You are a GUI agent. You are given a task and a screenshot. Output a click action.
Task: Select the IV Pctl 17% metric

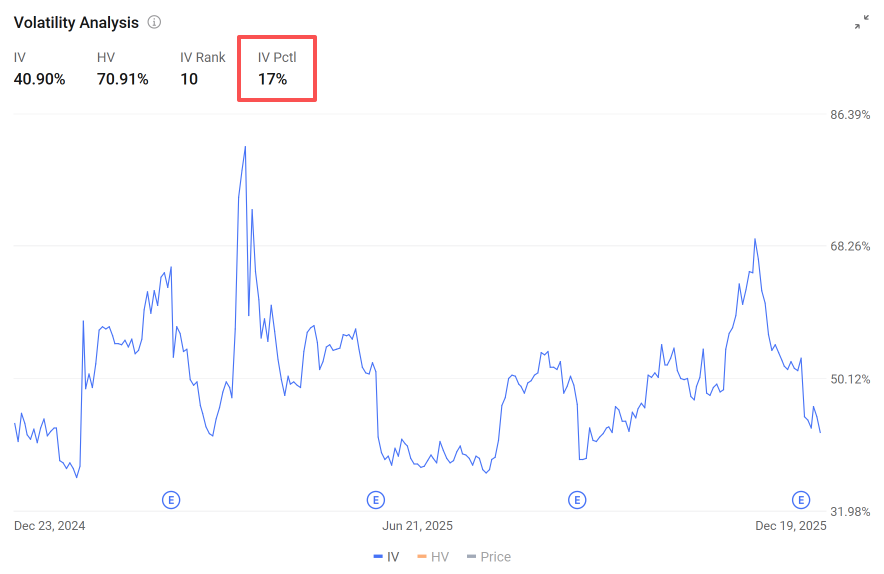pos(277,68)
